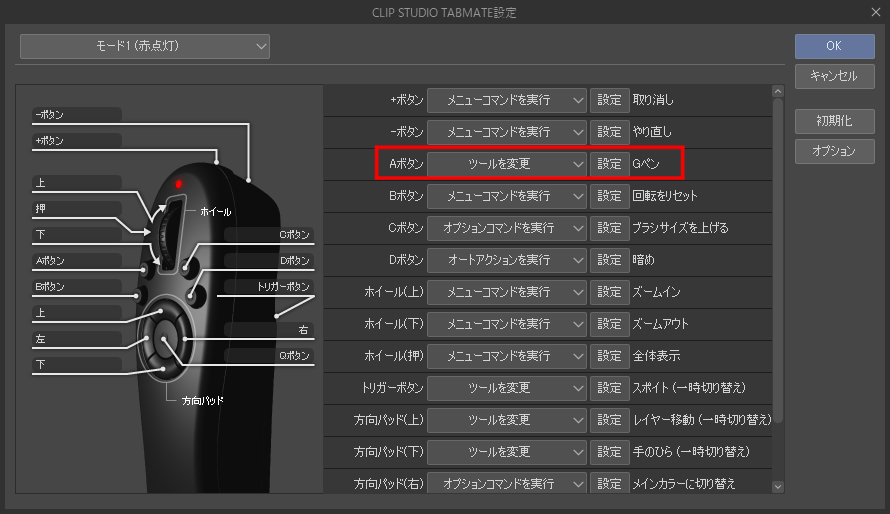The width and height of the screenshot is (890, 514).
Task: Click 設定 for the ホイール(下) row
Action: pos(610,324)
